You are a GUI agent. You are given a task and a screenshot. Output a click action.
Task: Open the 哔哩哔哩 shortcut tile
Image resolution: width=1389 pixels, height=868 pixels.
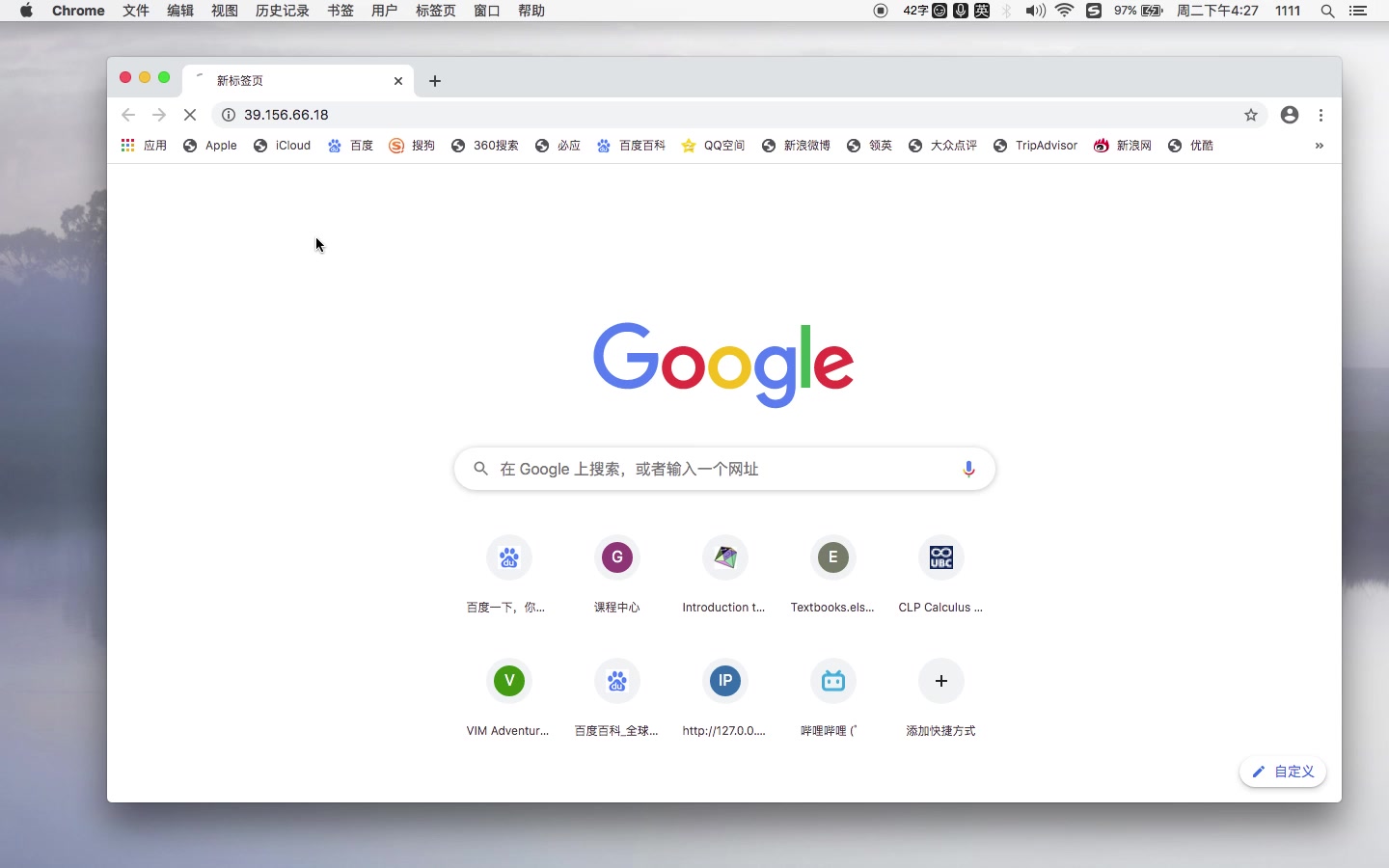point(832,698)
